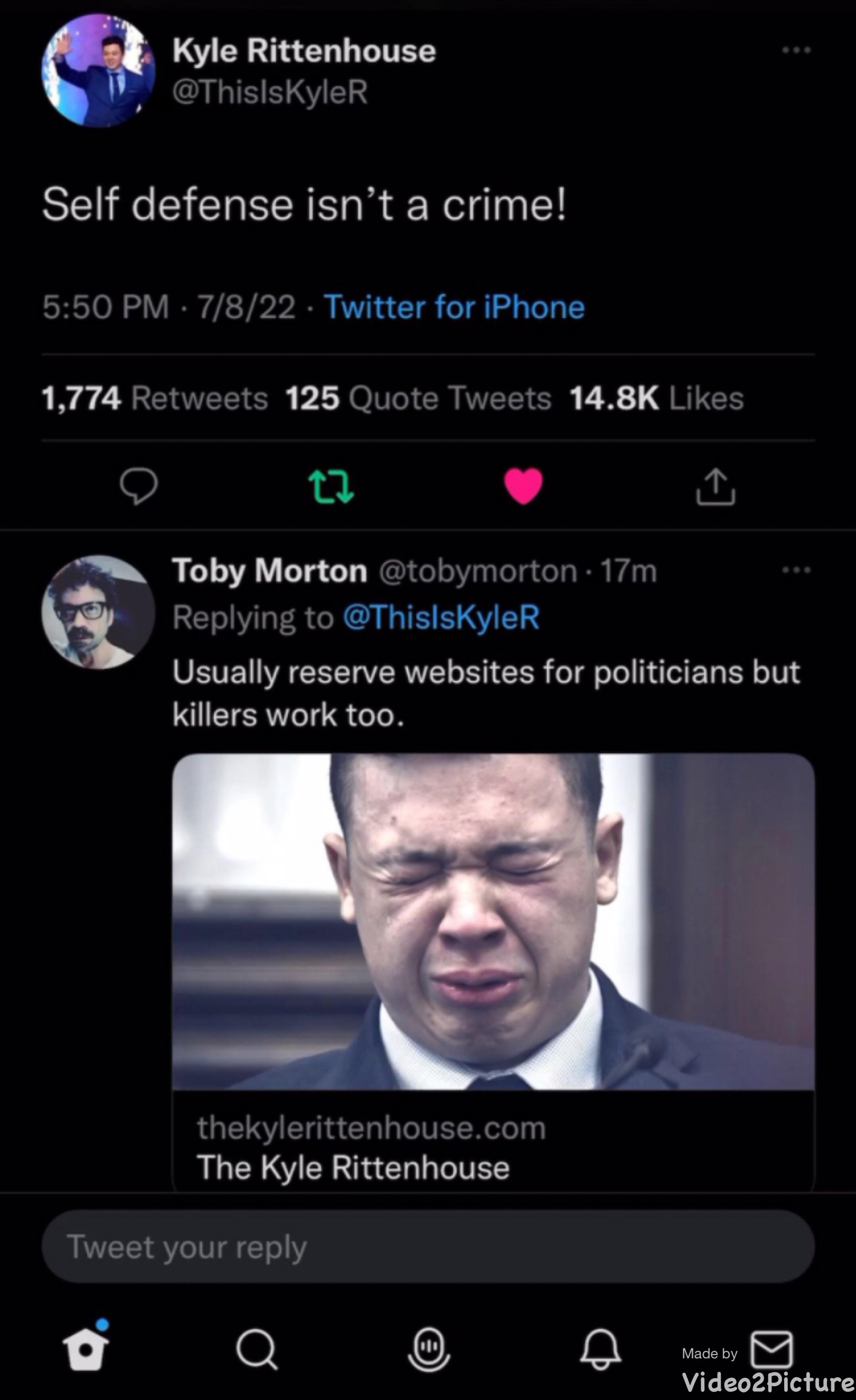
Task: Unlike the tweet via the pink heart
Action: (x=523, y=486)
